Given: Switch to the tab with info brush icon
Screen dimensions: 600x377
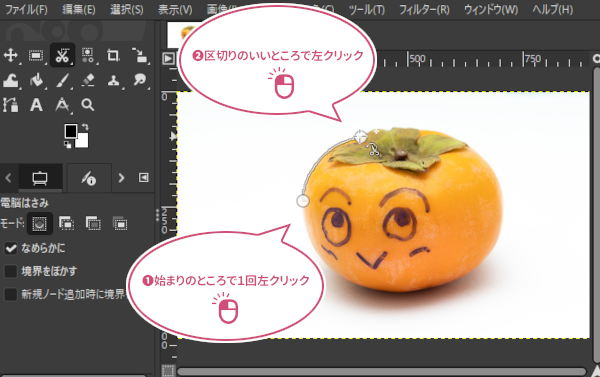Looking at the screenshot, I should (89, 178).
